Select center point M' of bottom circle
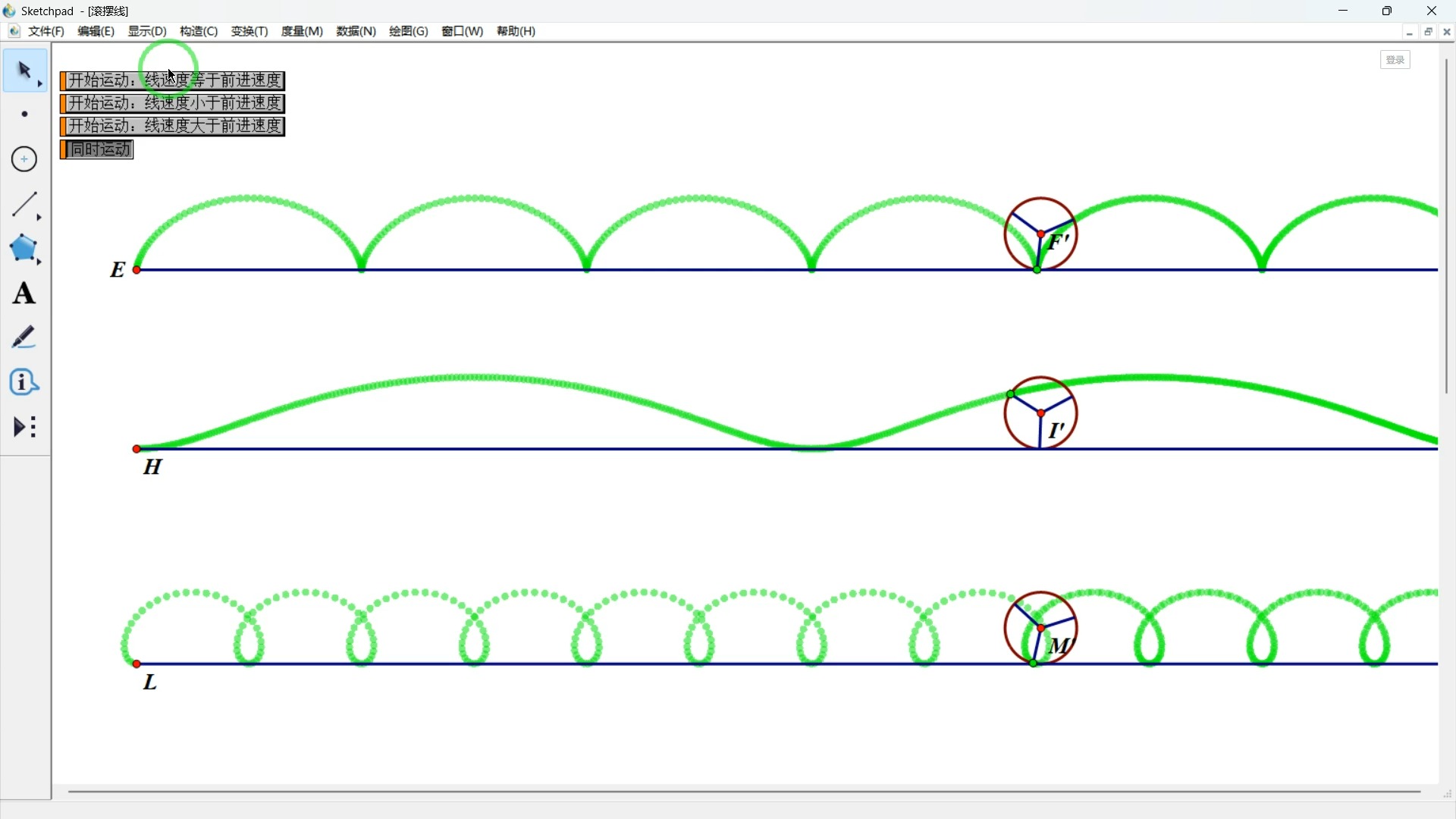 (x=1041, y=628)
